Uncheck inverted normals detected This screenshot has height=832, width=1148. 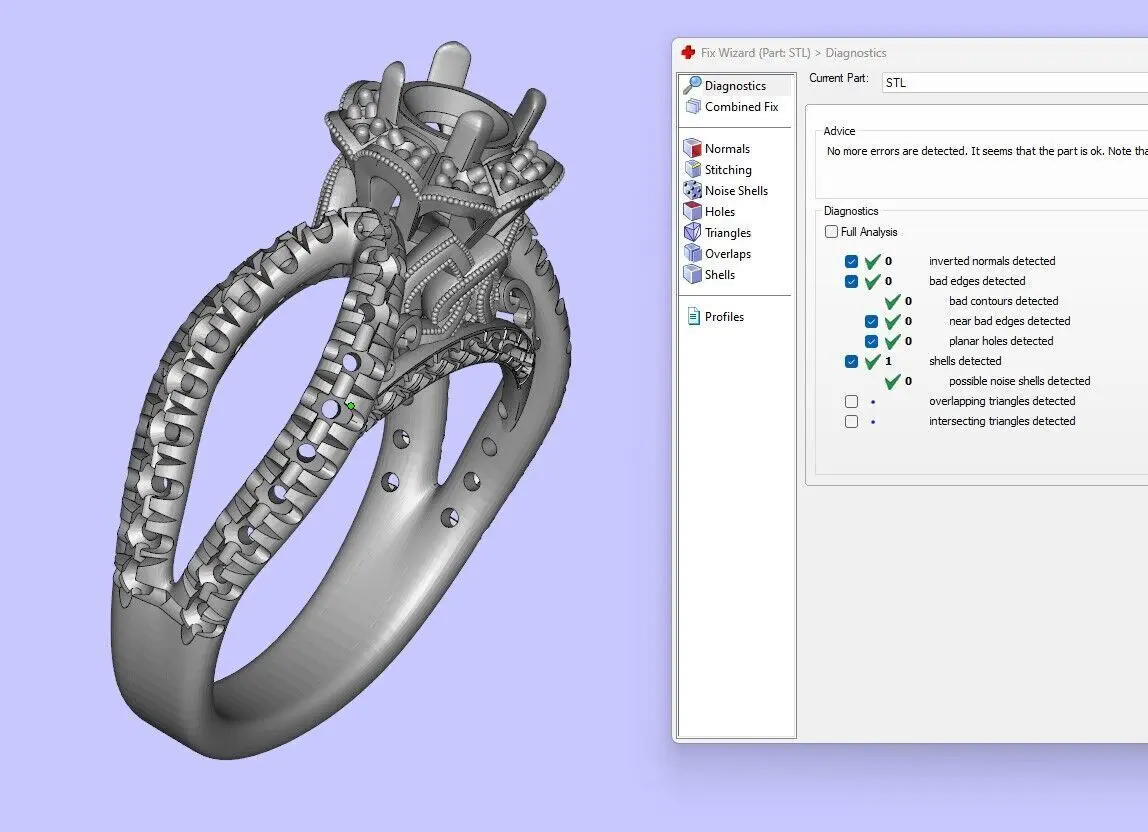pyautogui.click(x=851, y=261)
